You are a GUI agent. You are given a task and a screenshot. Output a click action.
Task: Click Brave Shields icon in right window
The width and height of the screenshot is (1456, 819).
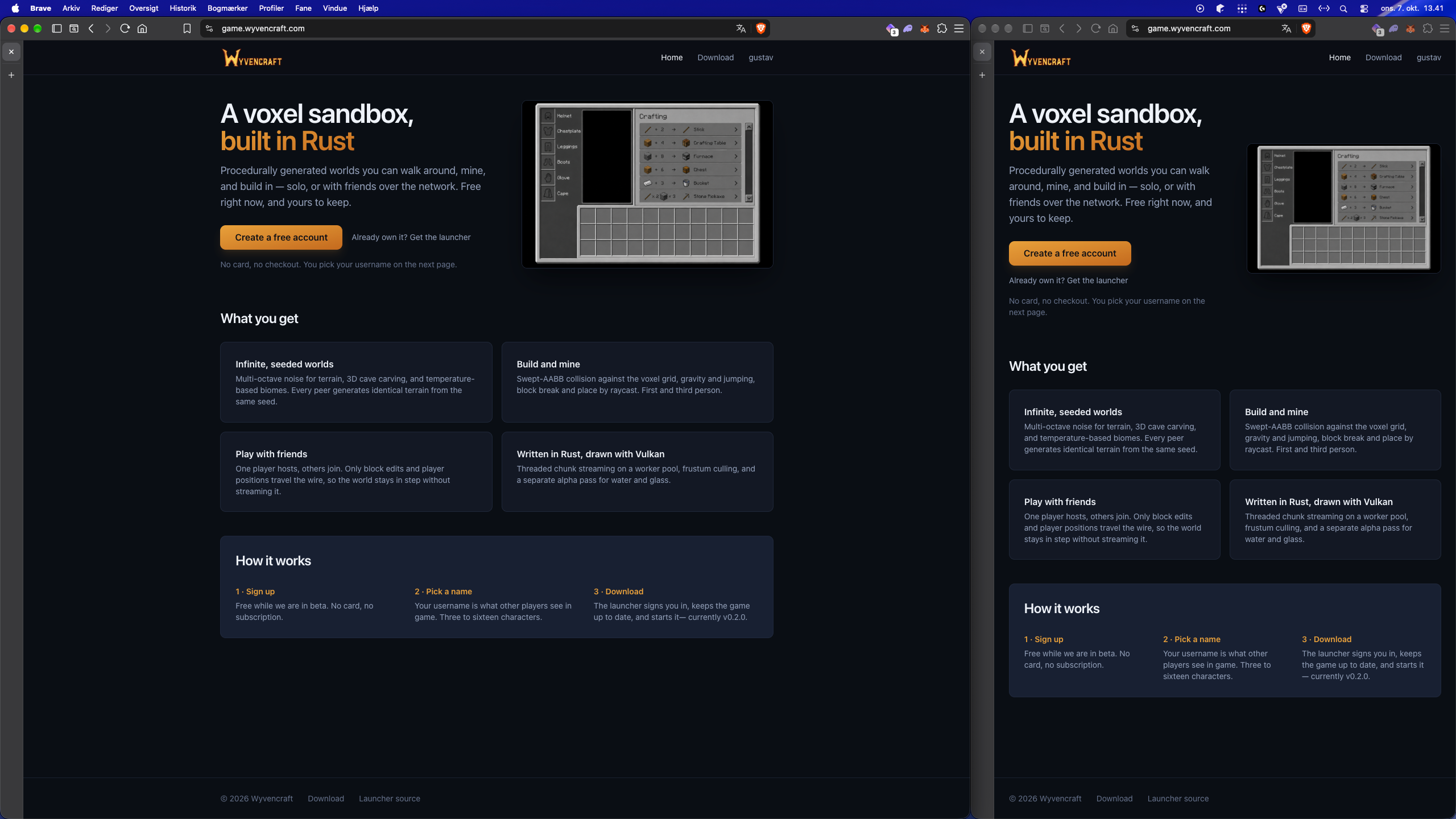(1306, 28)
